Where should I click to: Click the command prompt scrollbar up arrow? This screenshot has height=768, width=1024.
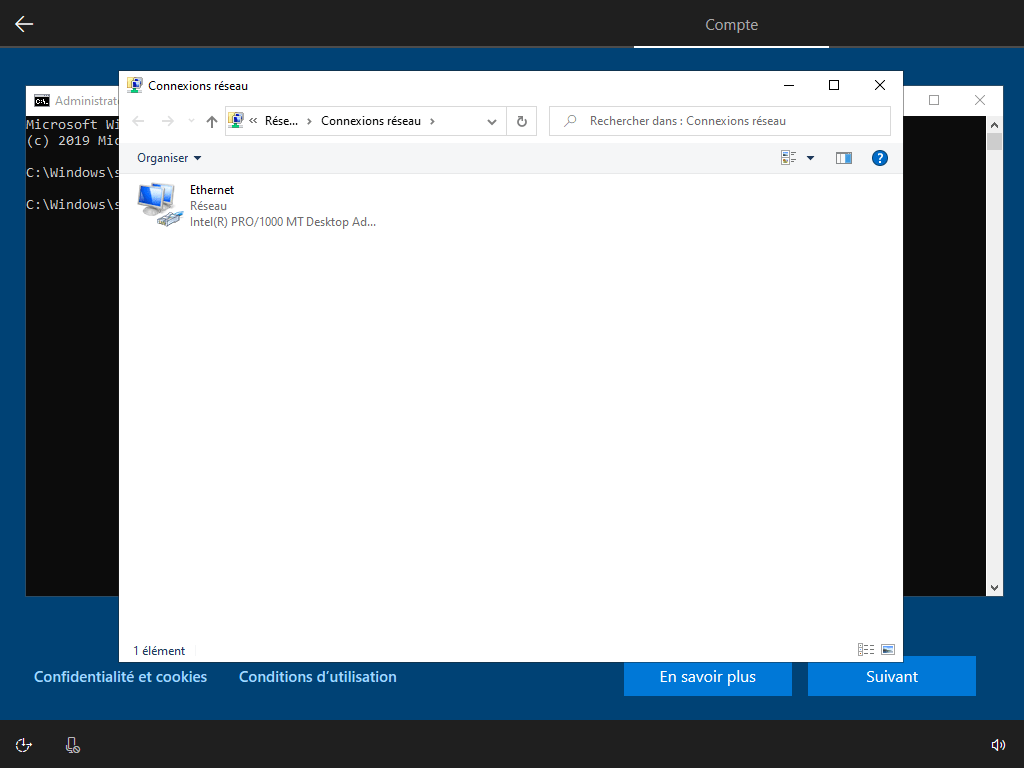click(994, 125)
